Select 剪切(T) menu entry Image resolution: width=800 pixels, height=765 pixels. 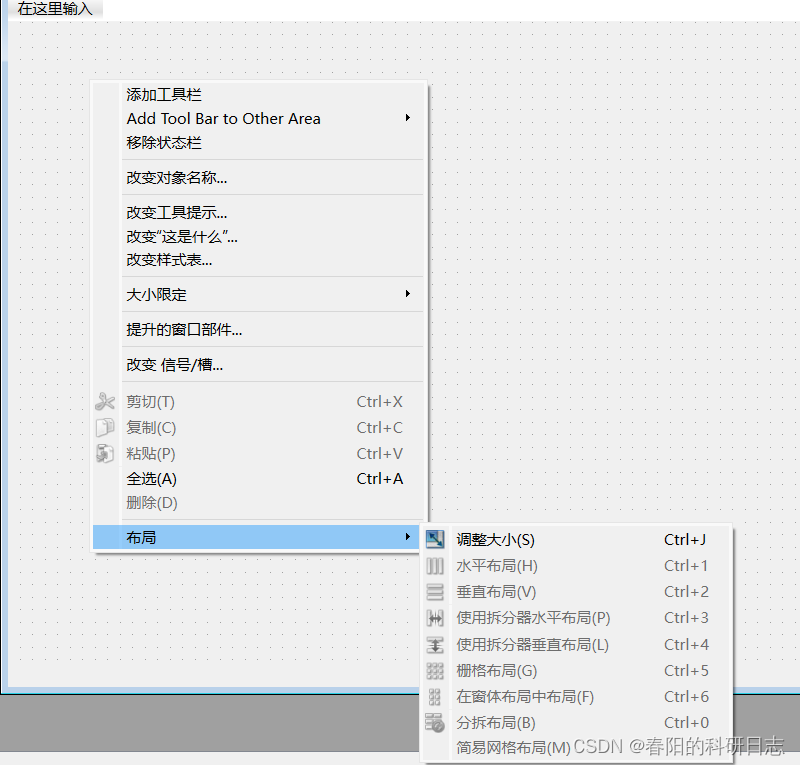[x=259, y=402]
